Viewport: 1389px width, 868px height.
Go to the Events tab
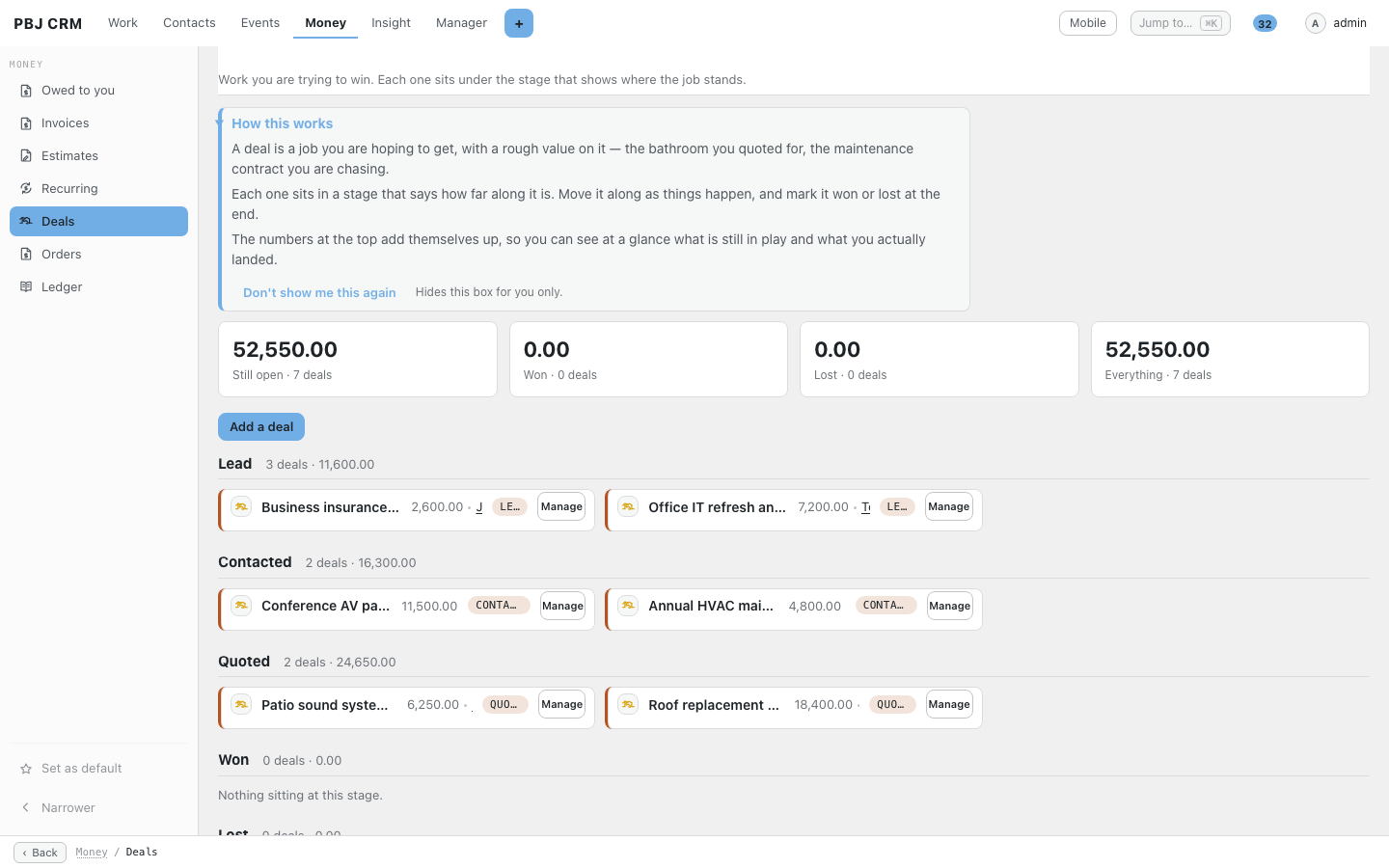click(260, 23)
